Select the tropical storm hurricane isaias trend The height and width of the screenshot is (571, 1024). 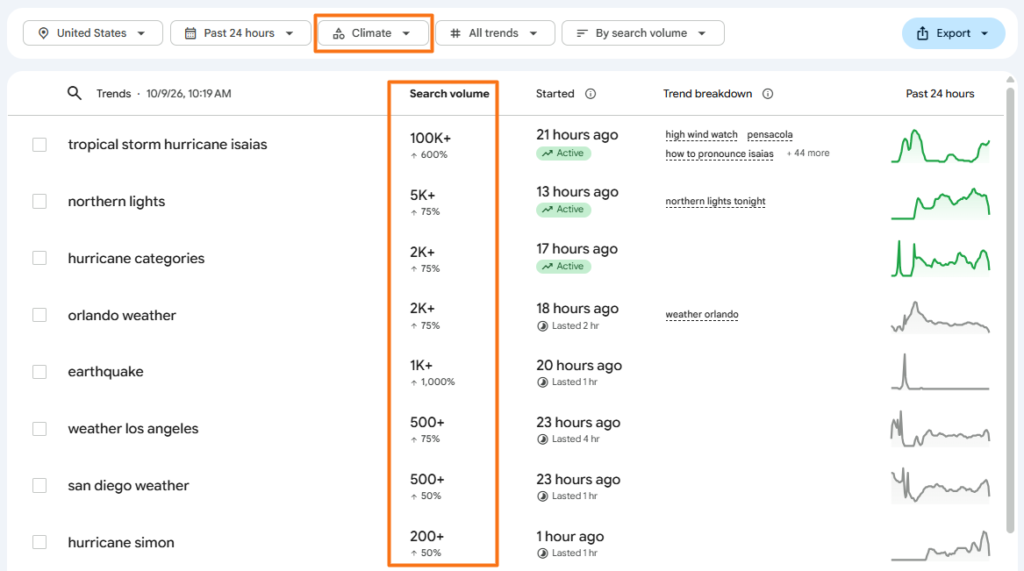click(x=168, y=144)
